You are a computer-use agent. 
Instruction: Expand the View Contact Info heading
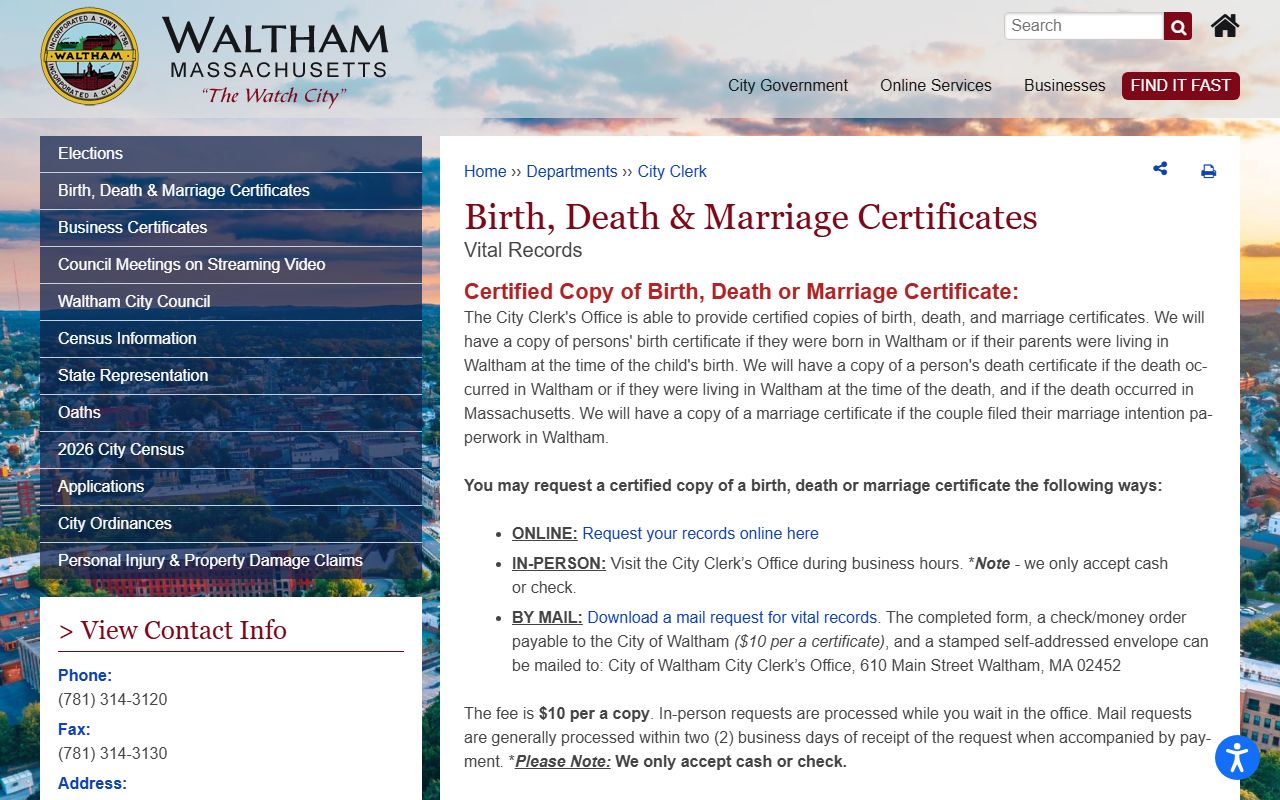(x=173, y=630)
